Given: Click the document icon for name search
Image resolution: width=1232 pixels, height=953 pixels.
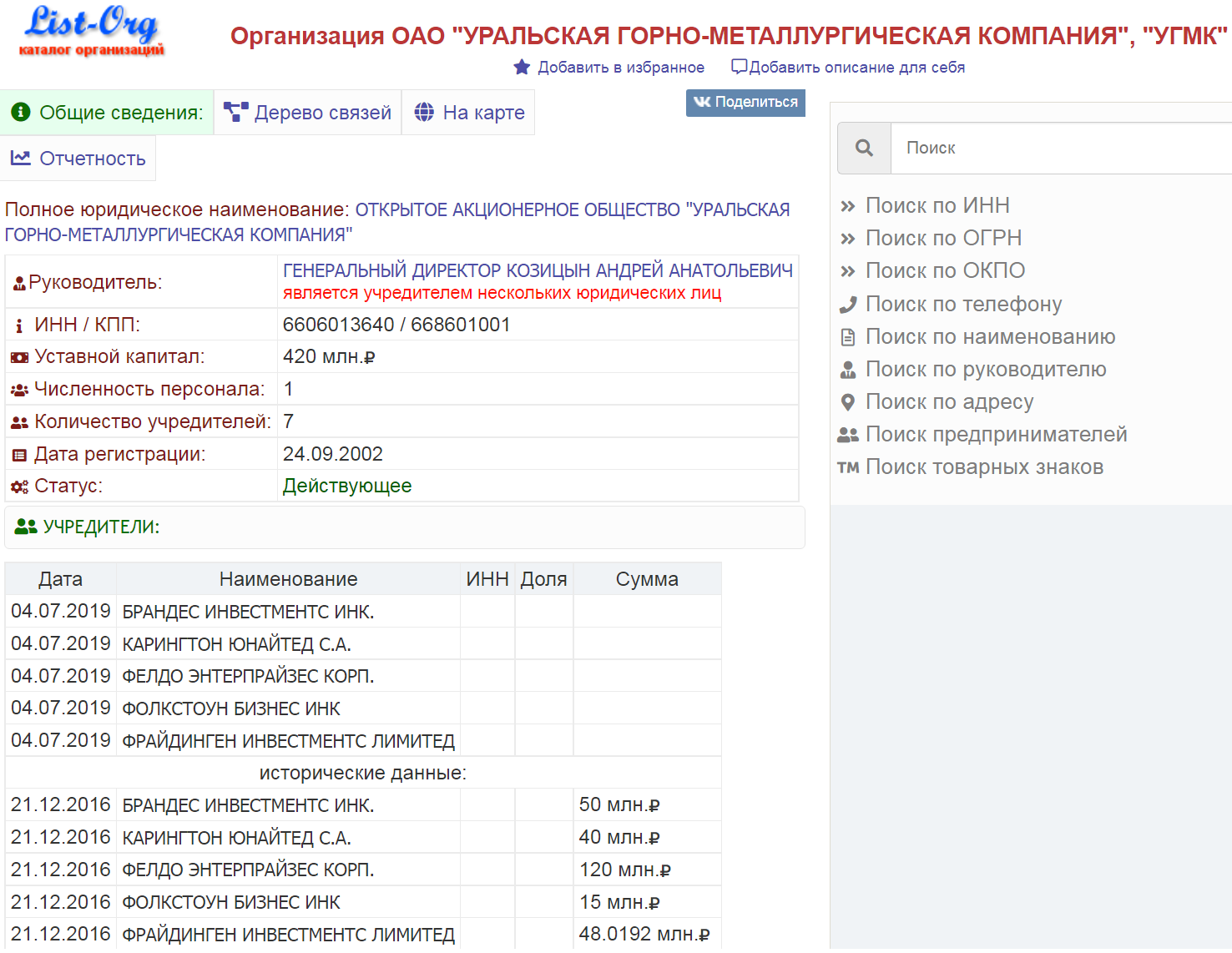Looking at the screenshot, I should [x=848, y=337].
